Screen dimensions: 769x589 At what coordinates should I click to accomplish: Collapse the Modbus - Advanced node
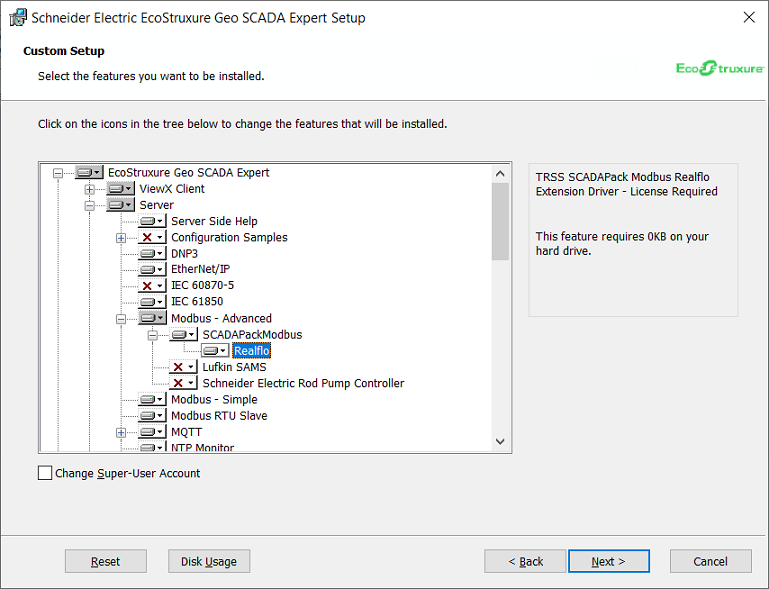(x=121, y=319)
